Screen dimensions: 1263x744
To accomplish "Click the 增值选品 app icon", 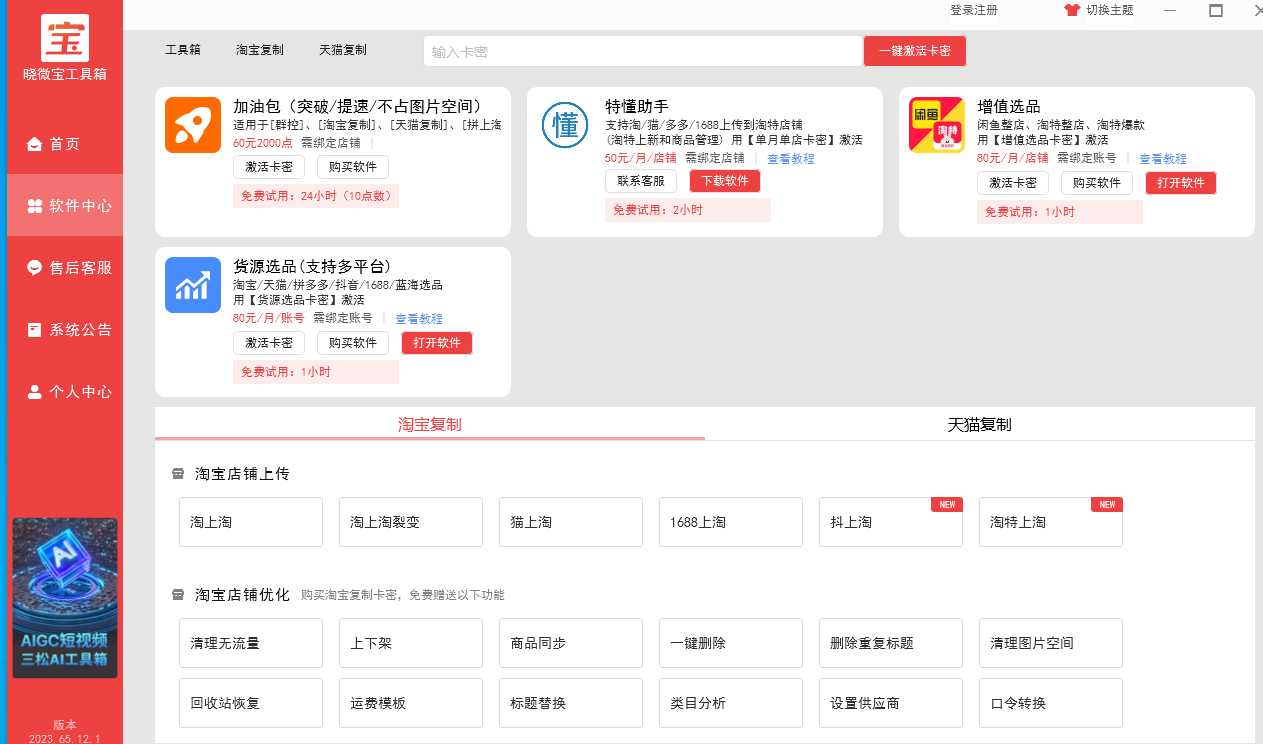I will coord(937,125).
